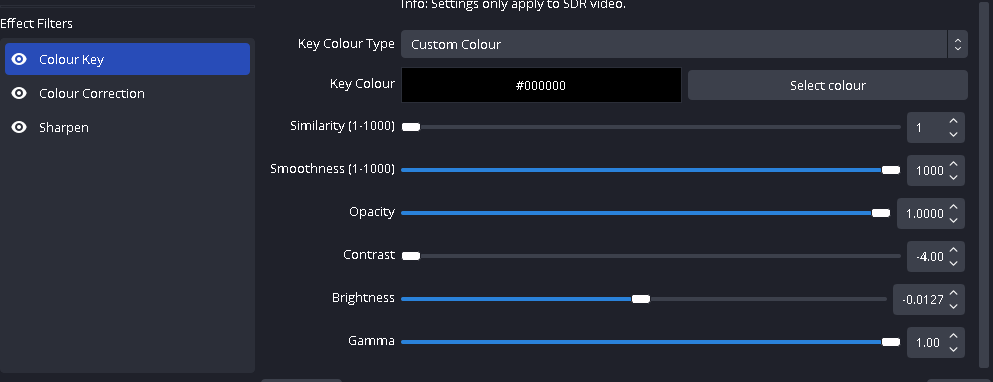Viewport: 993px width, 382px height.
Task: Click the Contrast value field showing -4.00
Action: coord(929,257)
